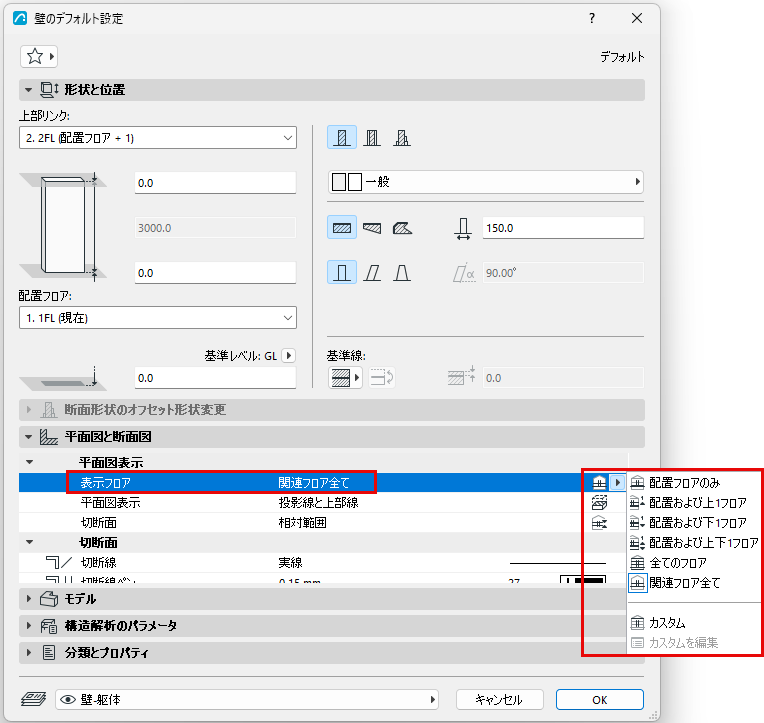Click the base level offset 0.0 field
764x723 pixels.
215,378
